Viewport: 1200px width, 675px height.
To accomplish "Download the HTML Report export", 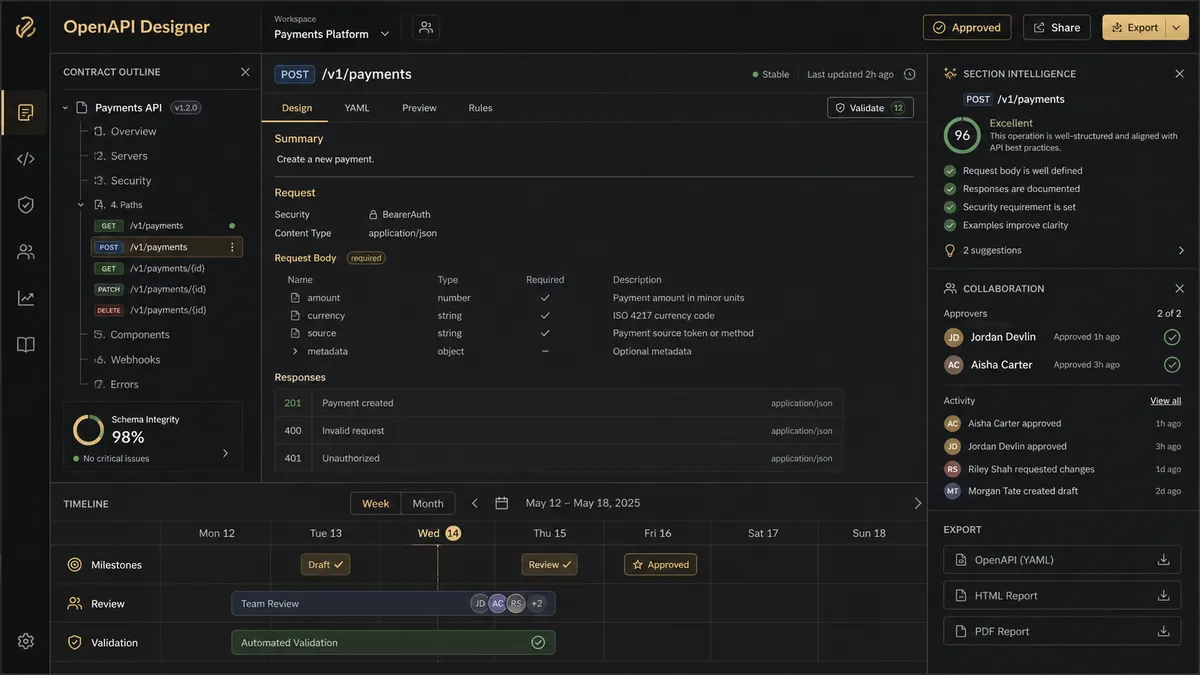I will tap(1163, 595).
